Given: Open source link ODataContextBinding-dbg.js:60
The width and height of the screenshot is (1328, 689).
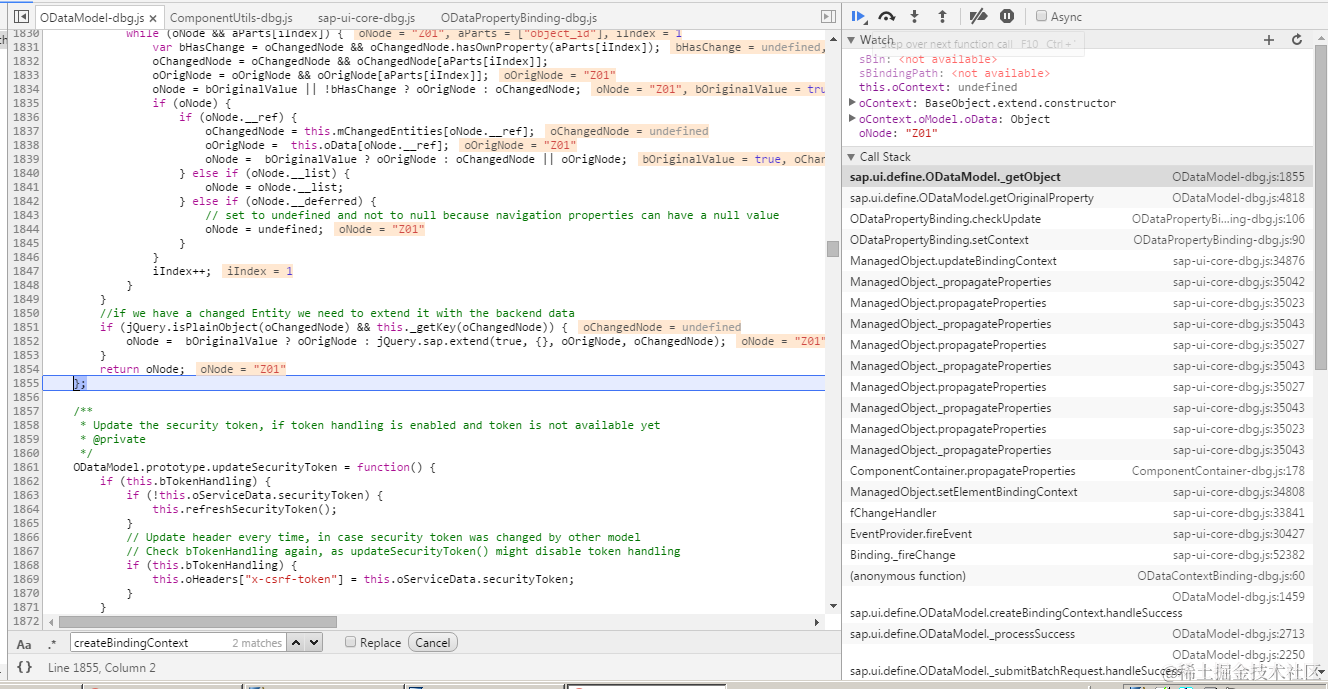Looking at the screenshot, I should point(1221,576).
